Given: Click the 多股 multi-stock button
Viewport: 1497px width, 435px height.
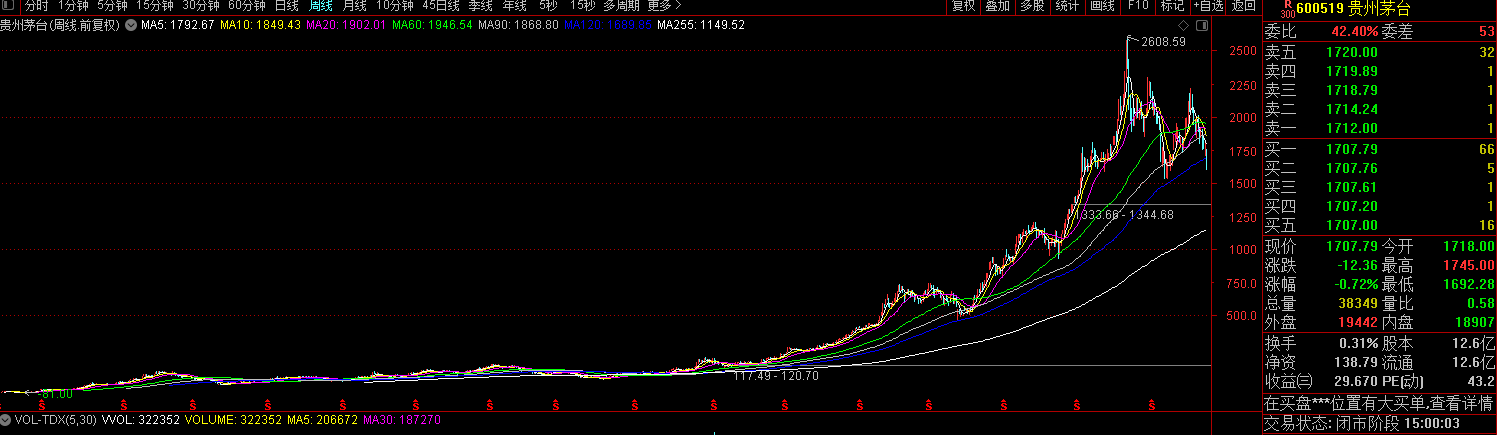Looking at the screenshot, I should (1031, 6).
